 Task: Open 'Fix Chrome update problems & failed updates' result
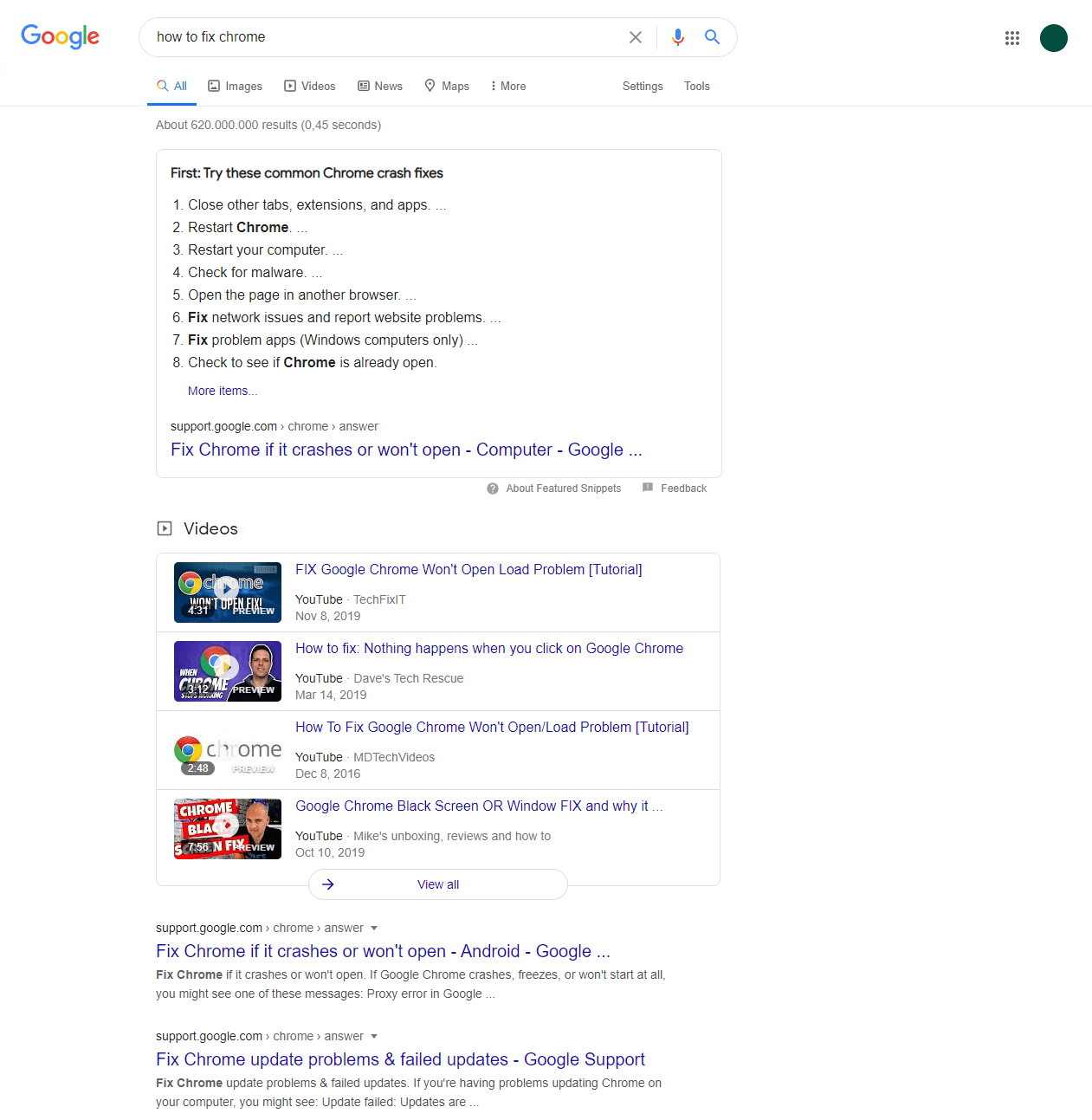(x=400, y=1059)
